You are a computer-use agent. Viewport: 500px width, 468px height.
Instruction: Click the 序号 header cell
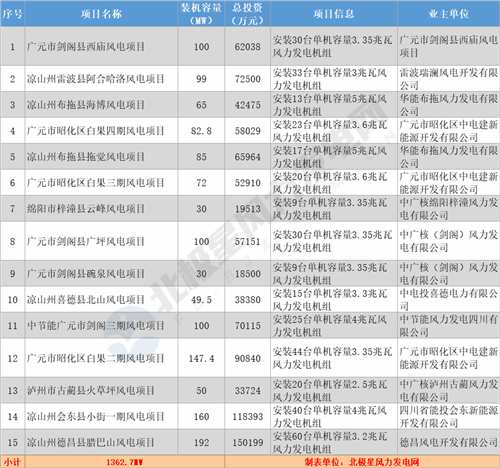[13, 14]
